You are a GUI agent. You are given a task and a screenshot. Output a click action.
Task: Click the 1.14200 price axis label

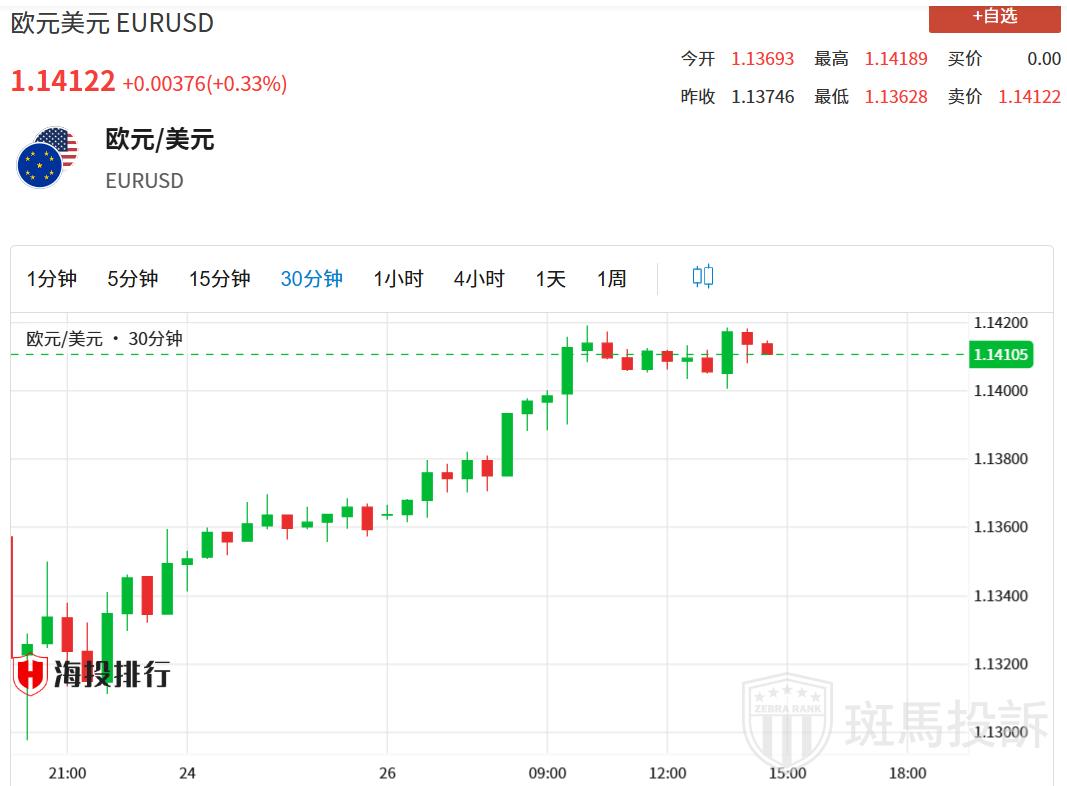(1000, 323)
